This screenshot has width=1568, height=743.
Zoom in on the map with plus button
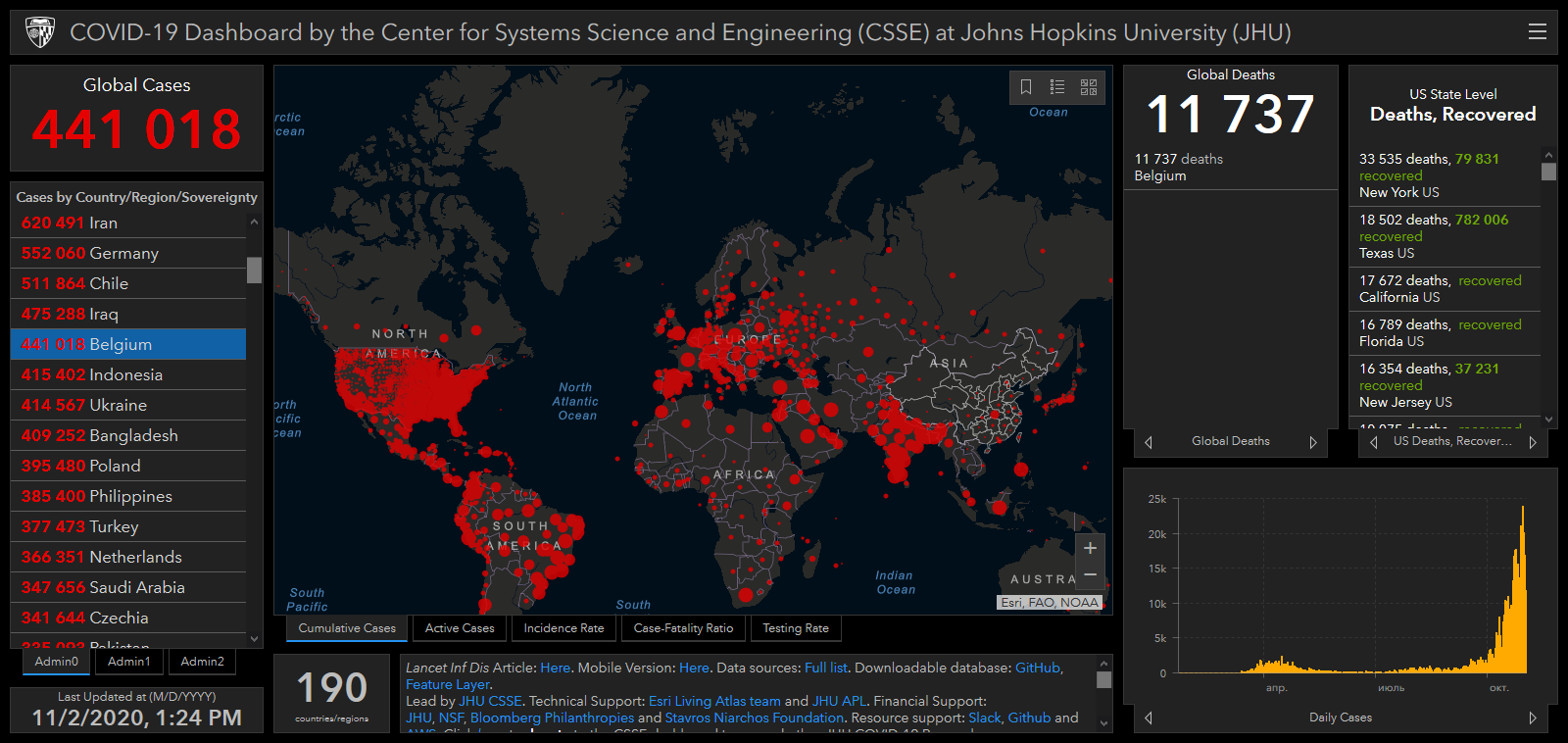1090,548
